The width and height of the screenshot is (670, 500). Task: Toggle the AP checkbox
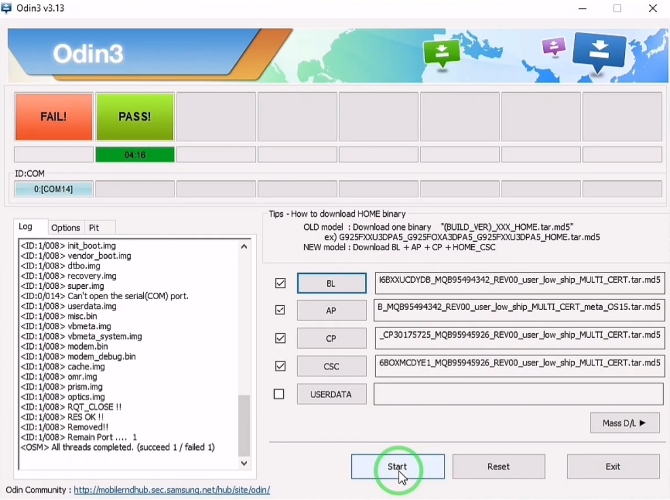tap(280, 310)
